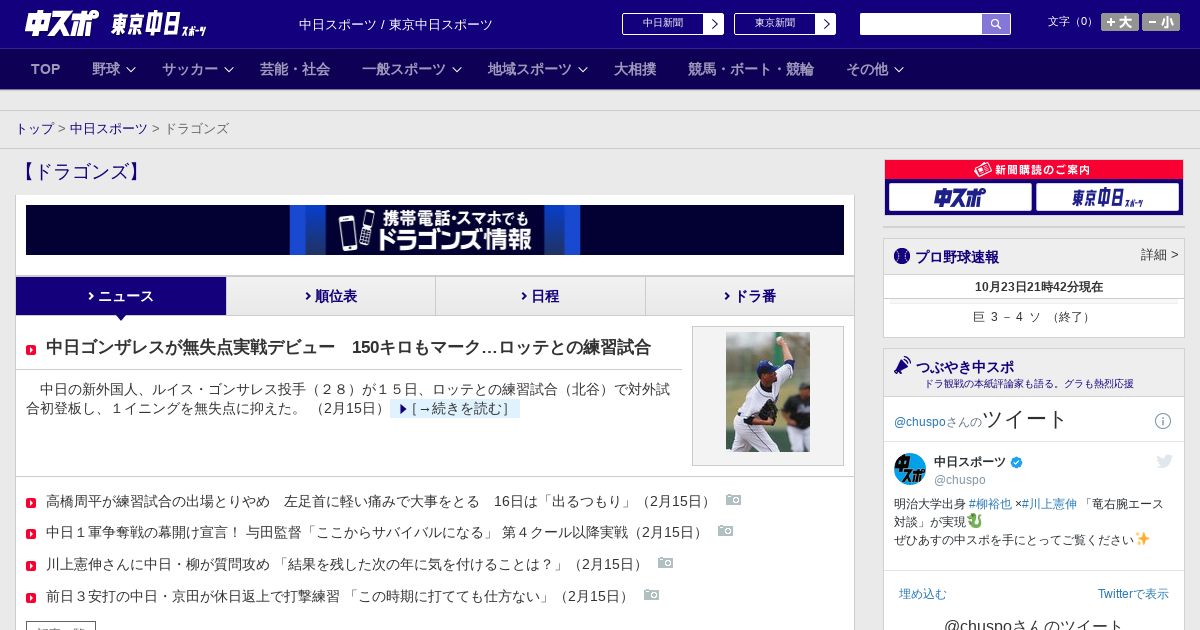Image resolution: width=1200 pixels, height=630 pixels.
Task: Click 続きを読む link
Action: pyautogui.click(x=455, y=409)
